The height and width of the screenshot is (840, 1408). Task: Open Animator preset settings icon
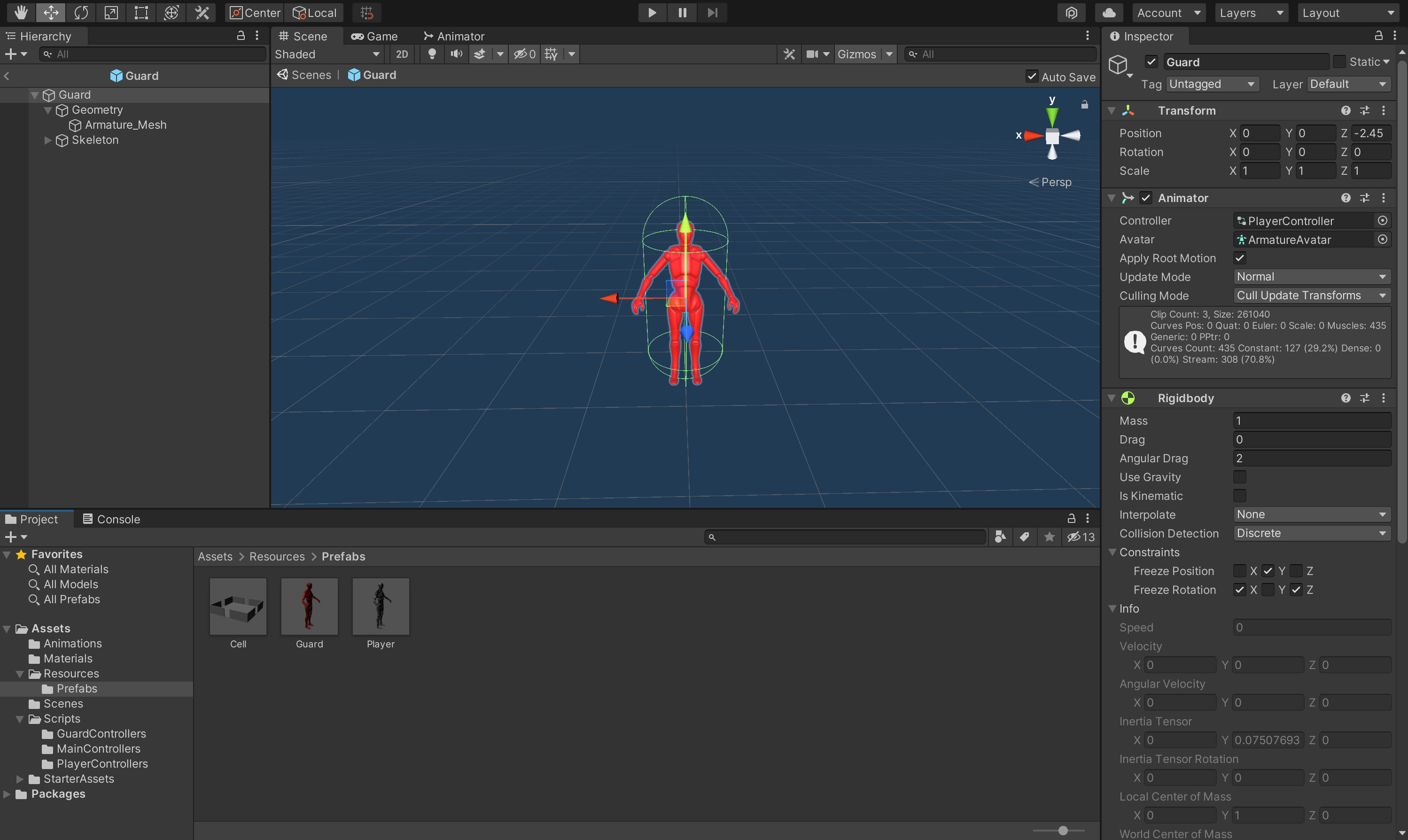[1364, 197]
